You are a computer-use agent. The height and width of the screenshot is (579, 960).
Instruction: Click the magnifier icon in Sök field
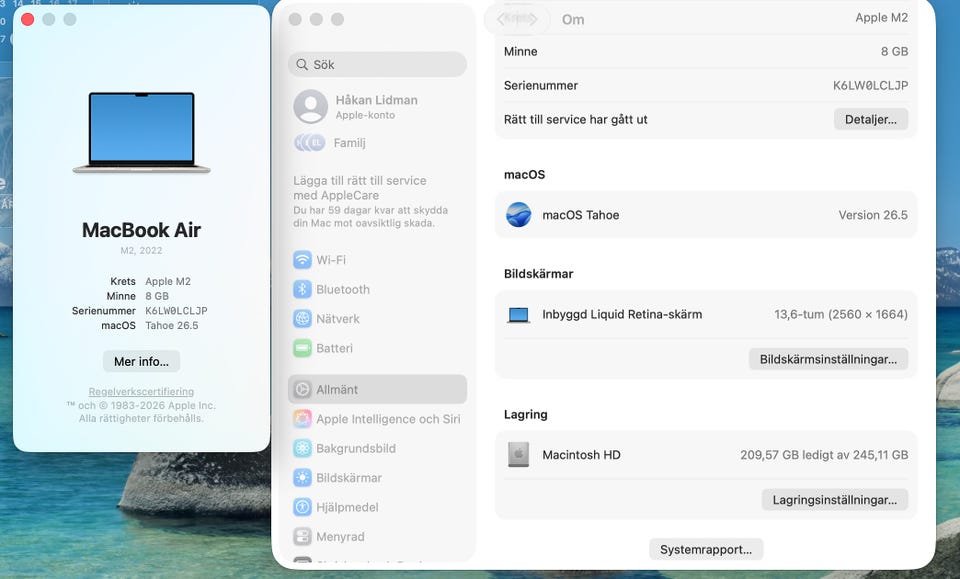tap(302, 64)
